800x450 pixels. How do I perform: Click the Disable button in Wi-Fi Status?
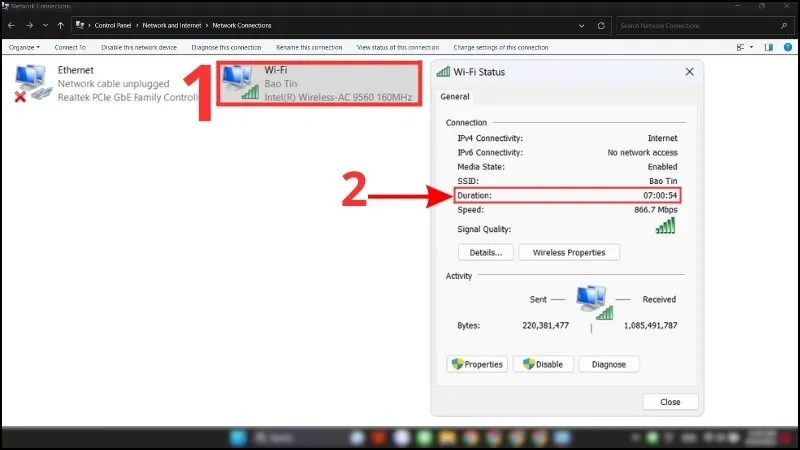(x=543, y=364)
